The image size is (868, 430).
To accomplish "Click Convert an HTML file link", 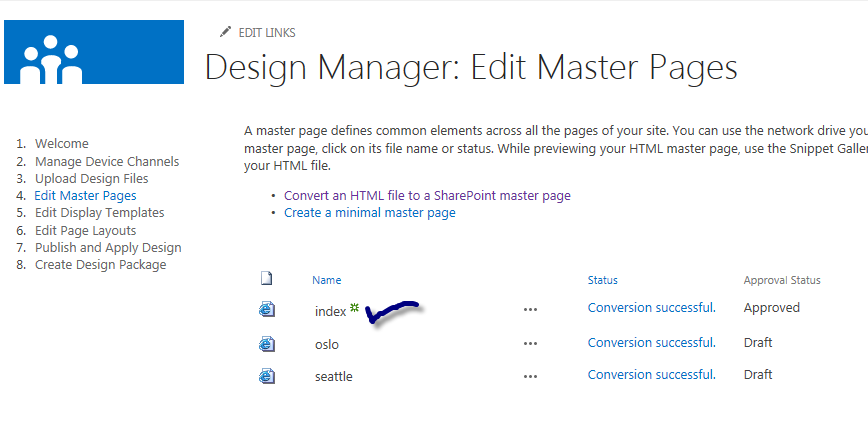I will (427, 196).
